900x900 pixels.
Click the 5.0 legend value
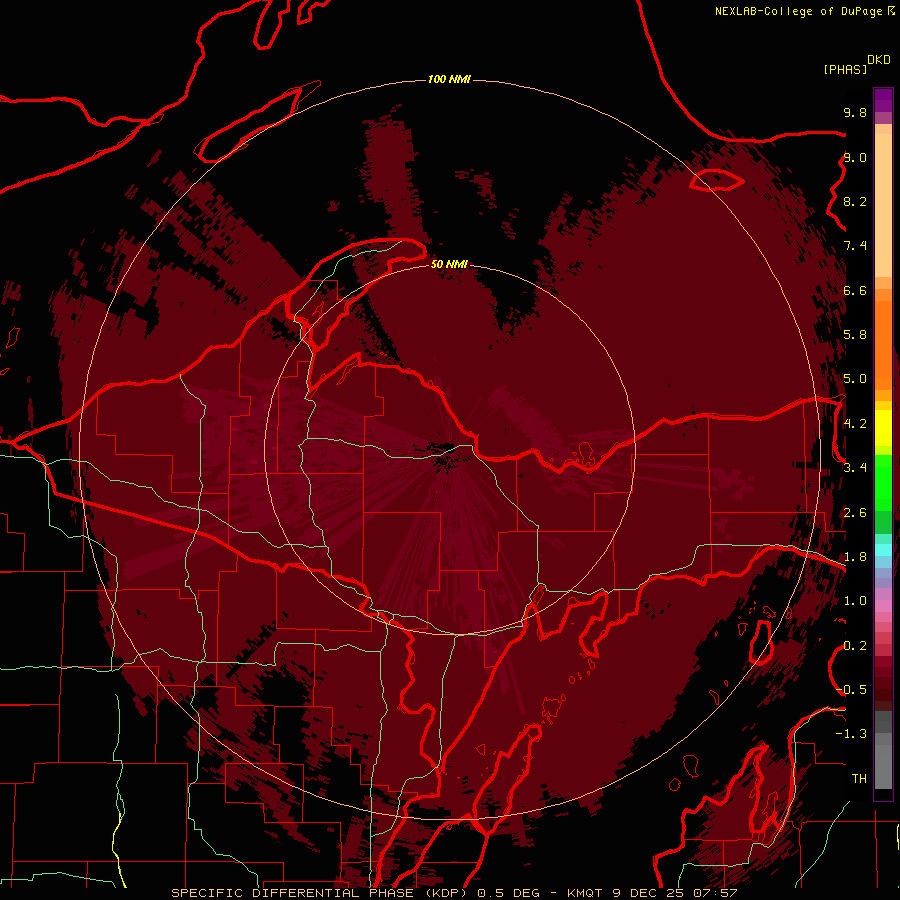click(x=855, y=379)
